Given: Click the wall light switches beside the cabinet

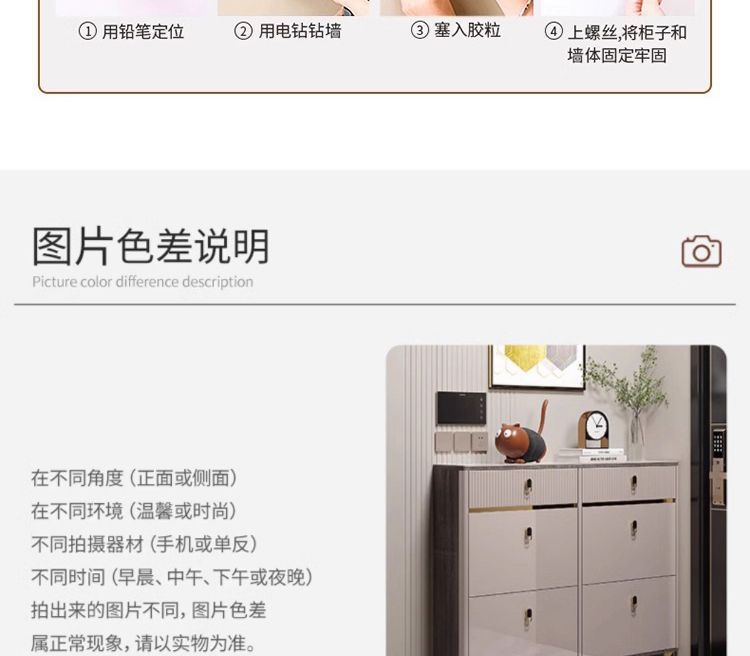Looking at the screenshot, I should 462,442.
